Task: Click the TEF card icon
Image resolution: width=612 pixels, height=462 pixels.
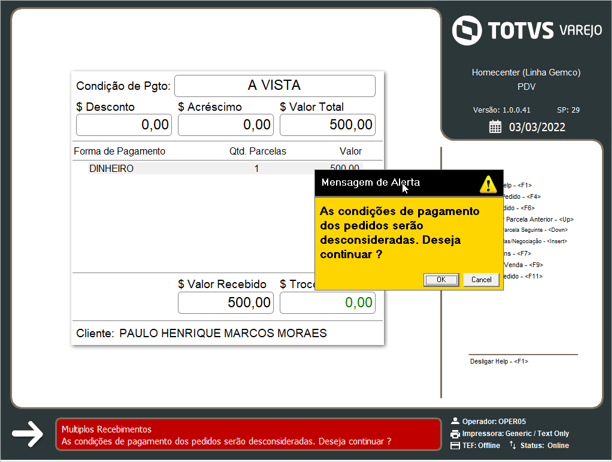Action: tap(455, 446)
